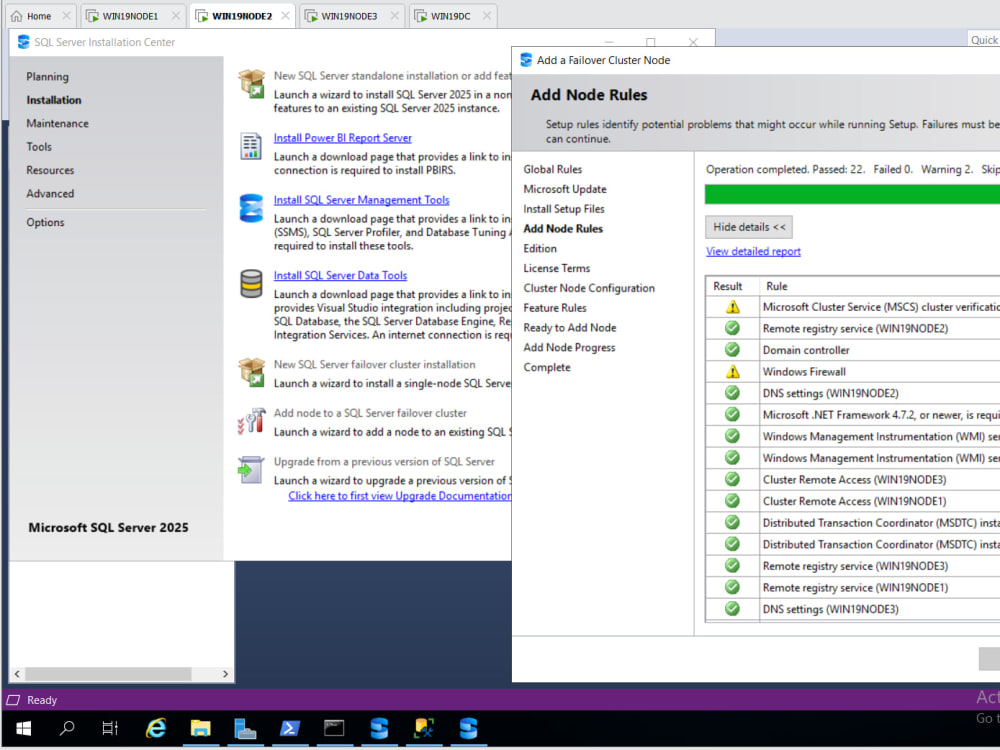Switch to the Home tab

pyautogui.click(x=40, y=16)
